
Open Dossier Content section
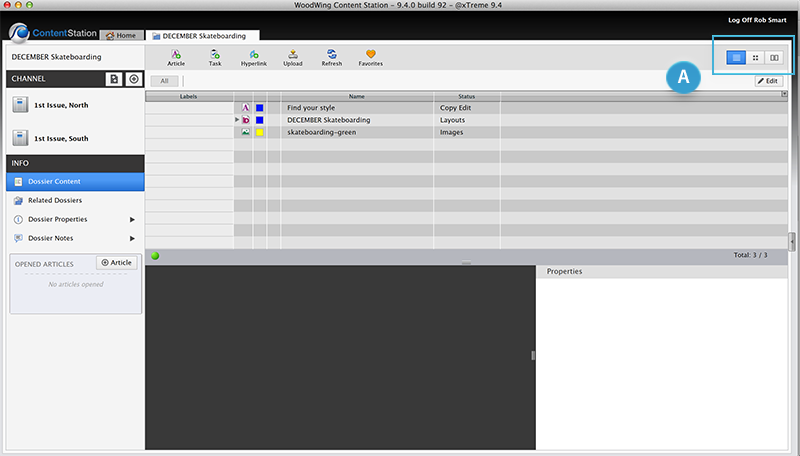(x=75, y=182)
